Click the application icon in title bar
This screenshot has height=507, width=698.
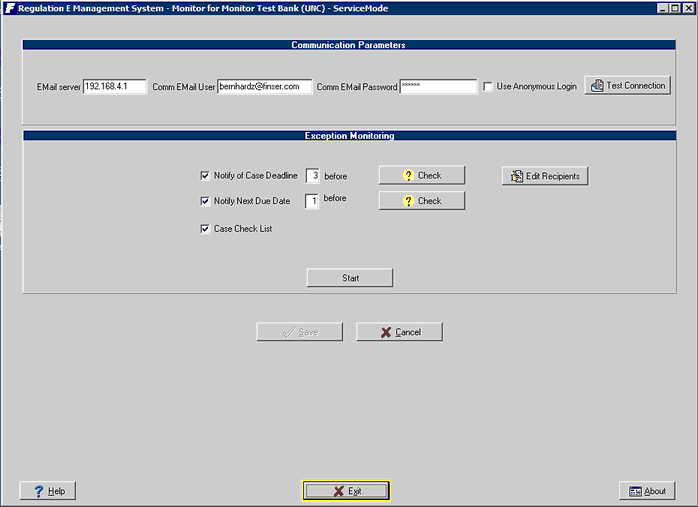[x=9, y=8]
